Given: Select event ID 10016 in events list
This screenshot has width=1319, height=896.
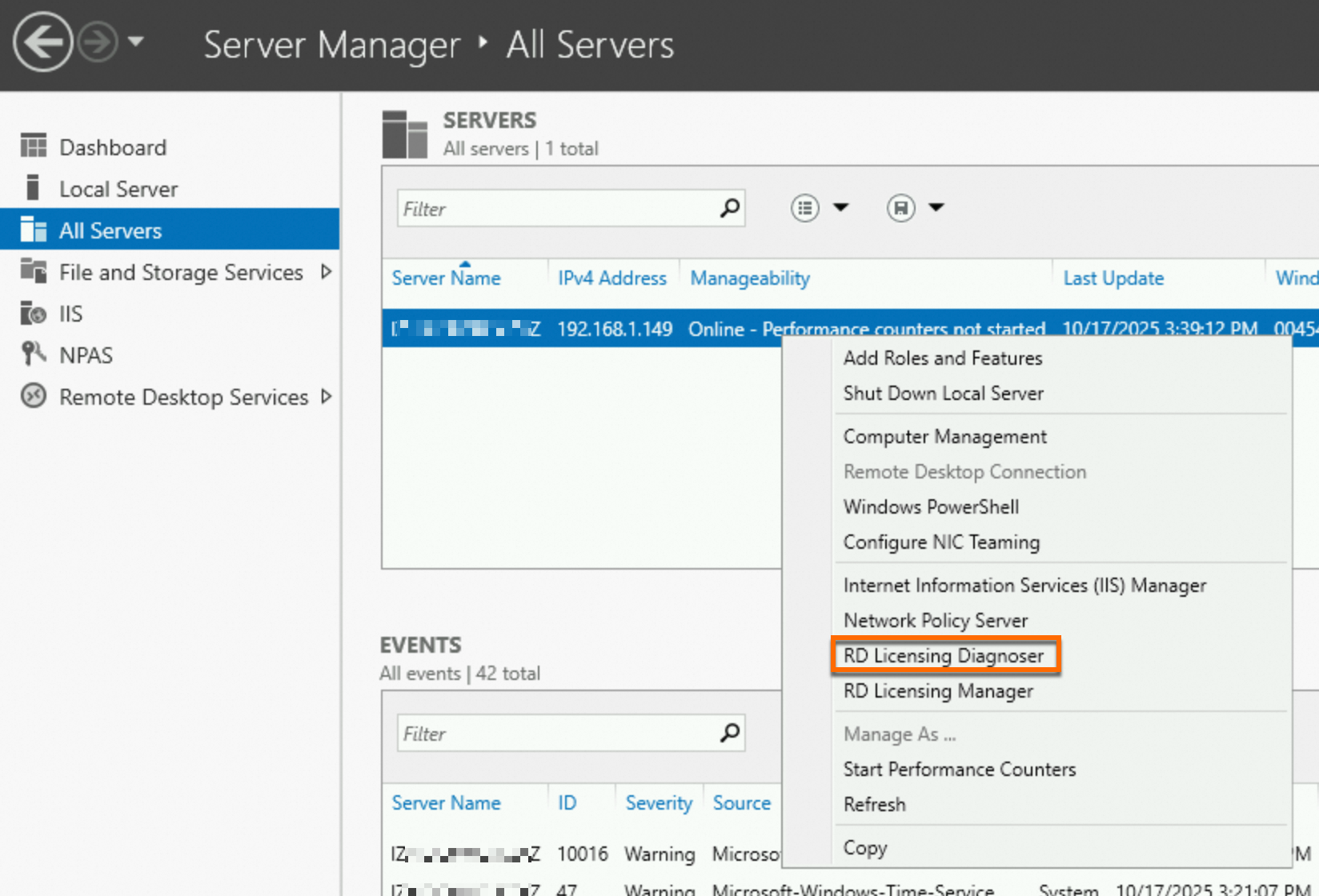Looking at the screenshot, I should tap(583, 854).
